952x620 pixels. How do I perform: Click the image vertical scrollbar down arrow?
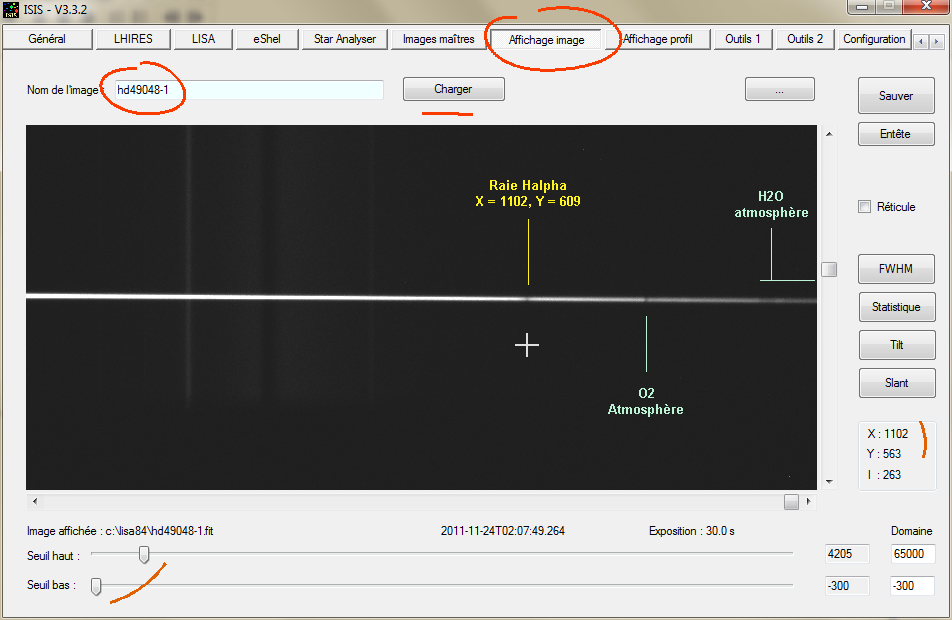[x=828, y=481]
